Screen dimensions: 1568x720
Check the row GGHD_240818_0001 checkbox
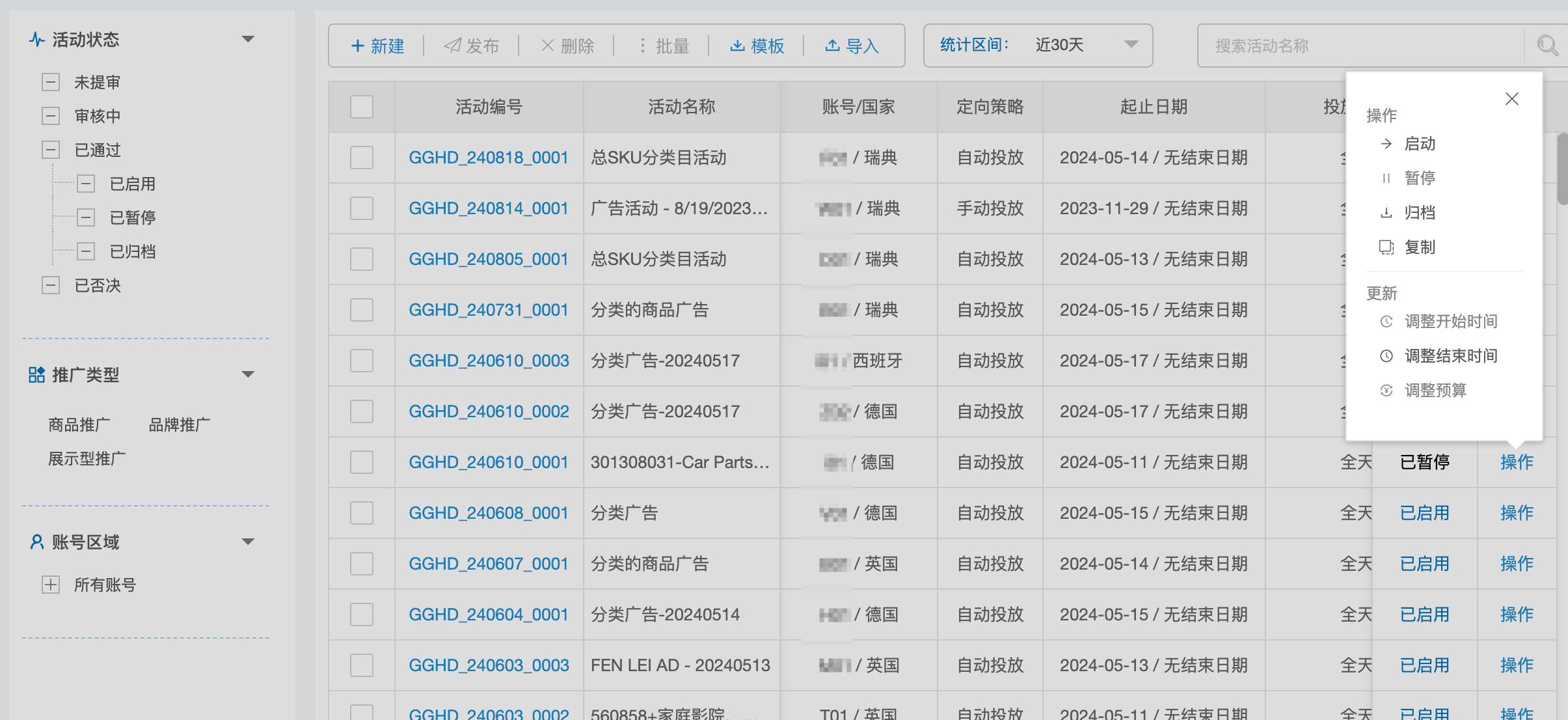pos(361,158)
